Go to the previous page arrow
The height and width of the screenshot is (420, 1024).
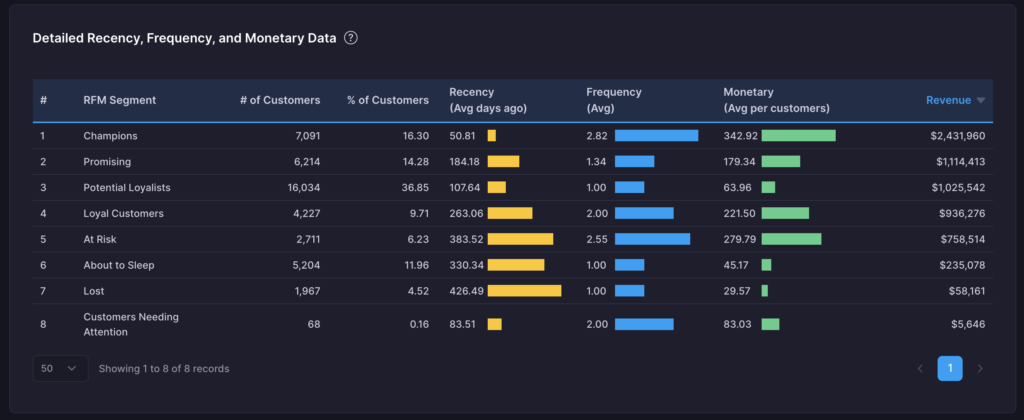[920, 368]
